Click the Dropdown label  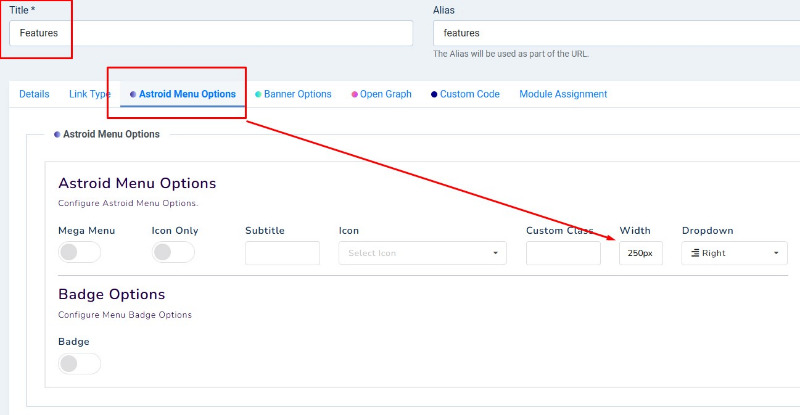(708, 231)
